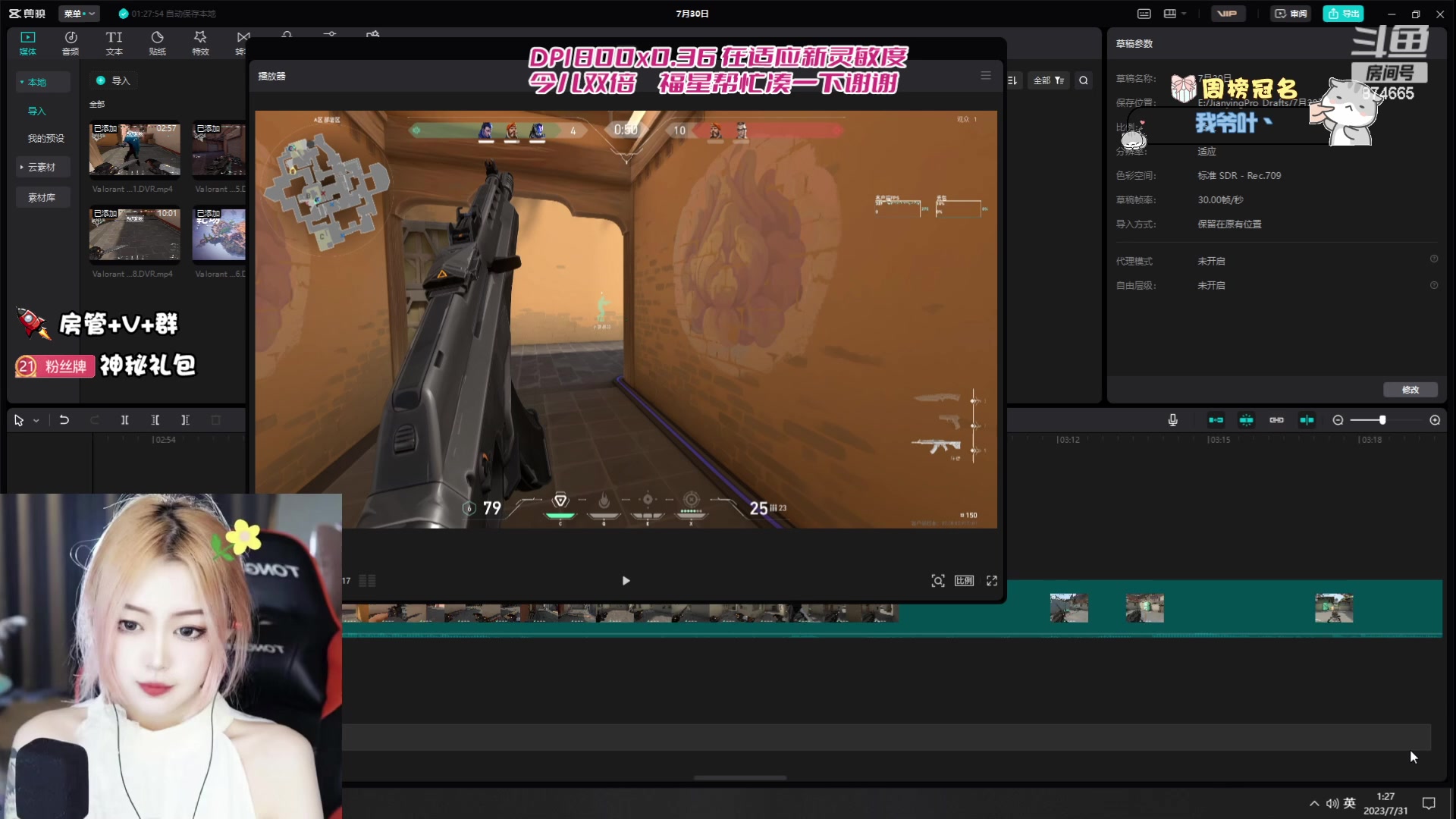Click the timeline zoom in plus icon
The image size is (1456, 819).
point(1435,420)
